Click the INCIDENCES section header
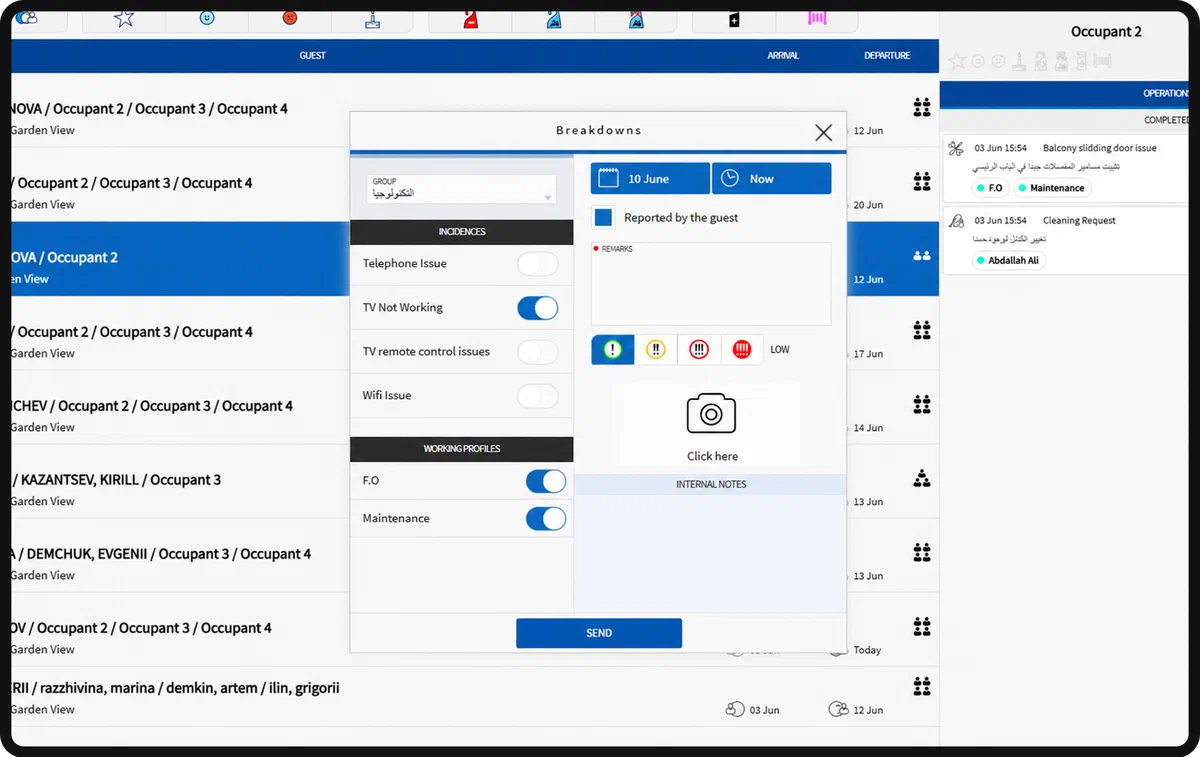This screenshot has width=1200, height=757. coord(461,232)
